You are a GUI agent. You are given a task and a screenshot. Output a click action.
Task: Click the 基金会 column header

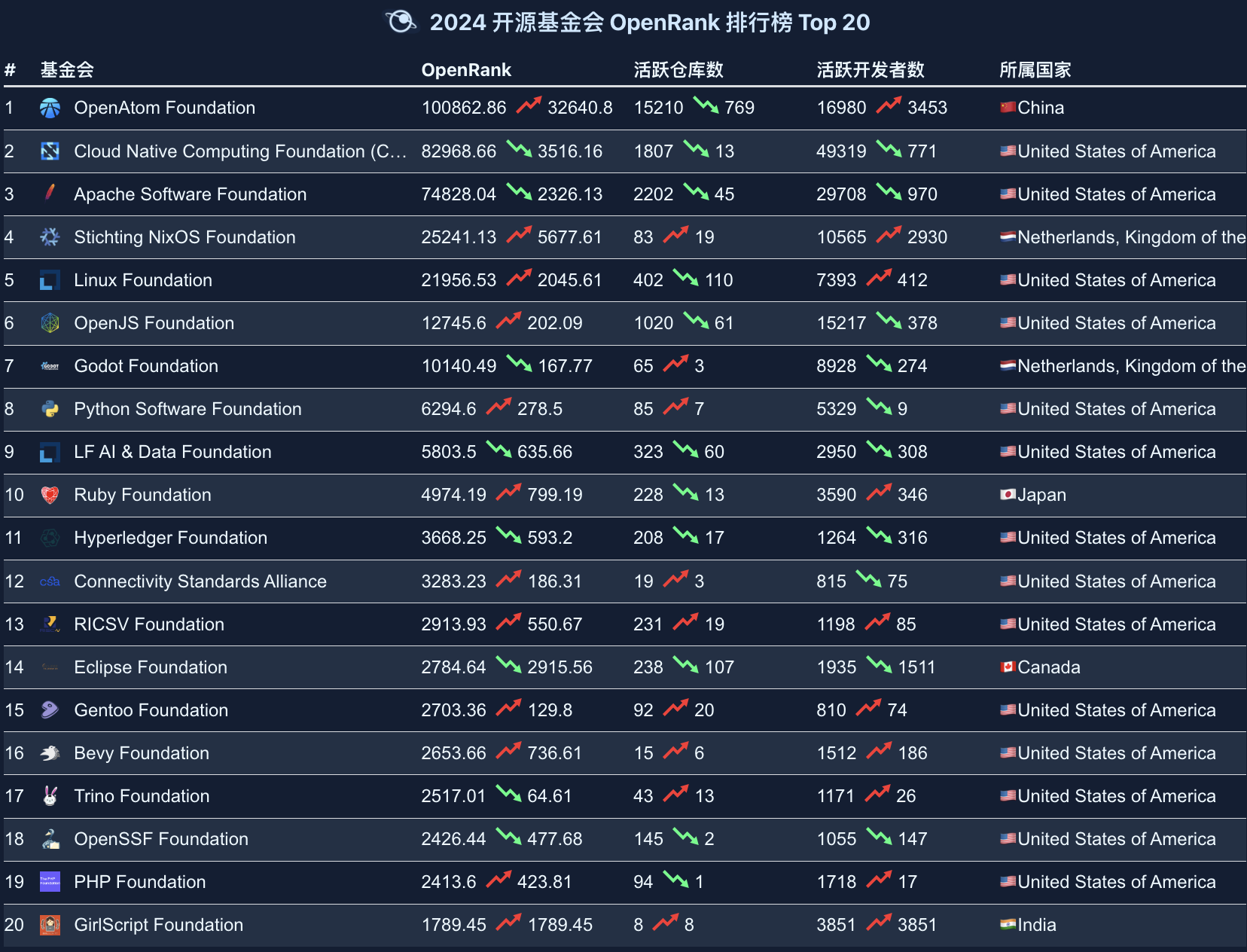(x=67, y=70)
